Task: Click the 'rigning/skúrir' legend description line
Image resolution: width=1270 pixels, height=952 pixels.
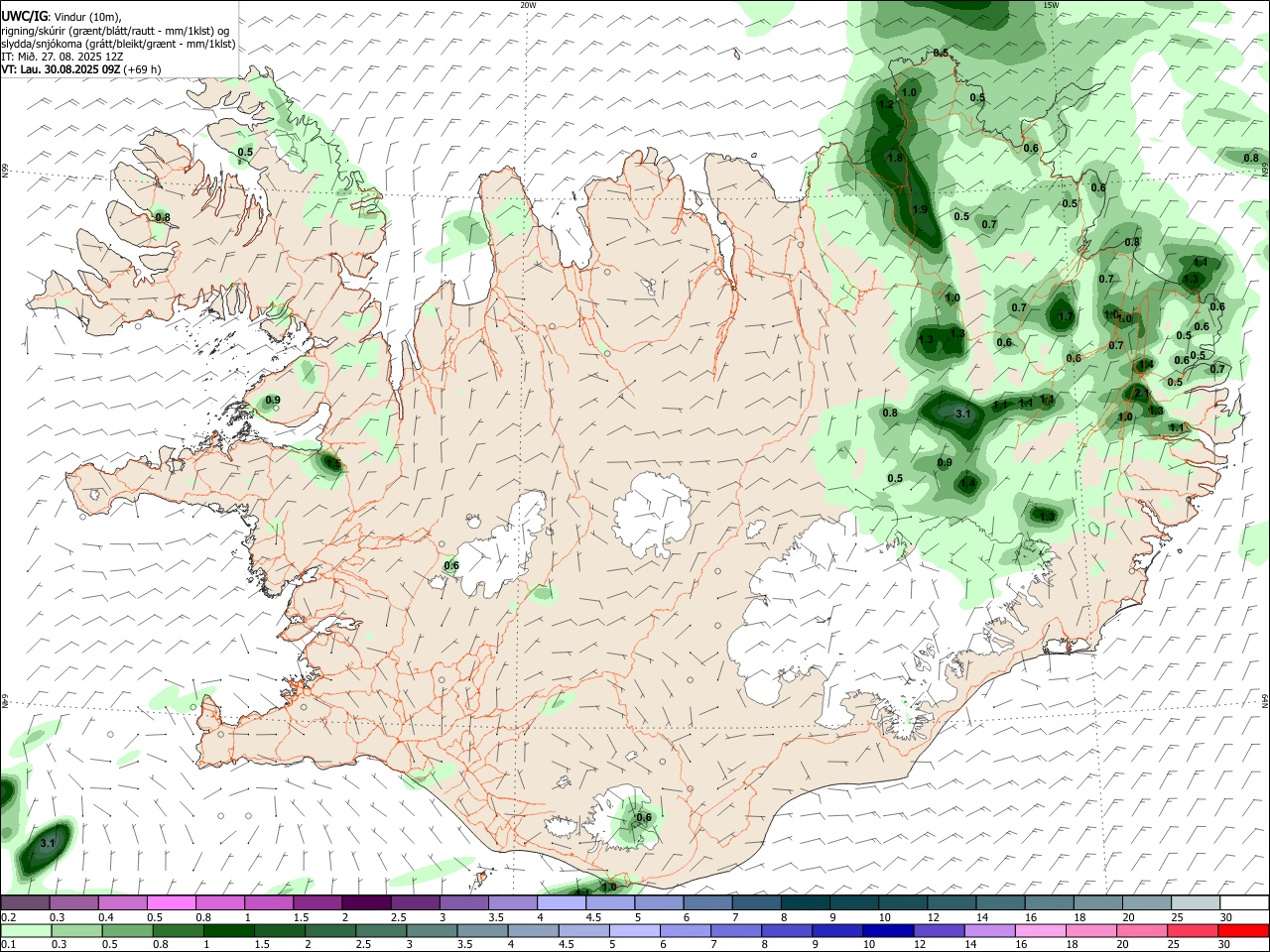Action: (115, 31)
